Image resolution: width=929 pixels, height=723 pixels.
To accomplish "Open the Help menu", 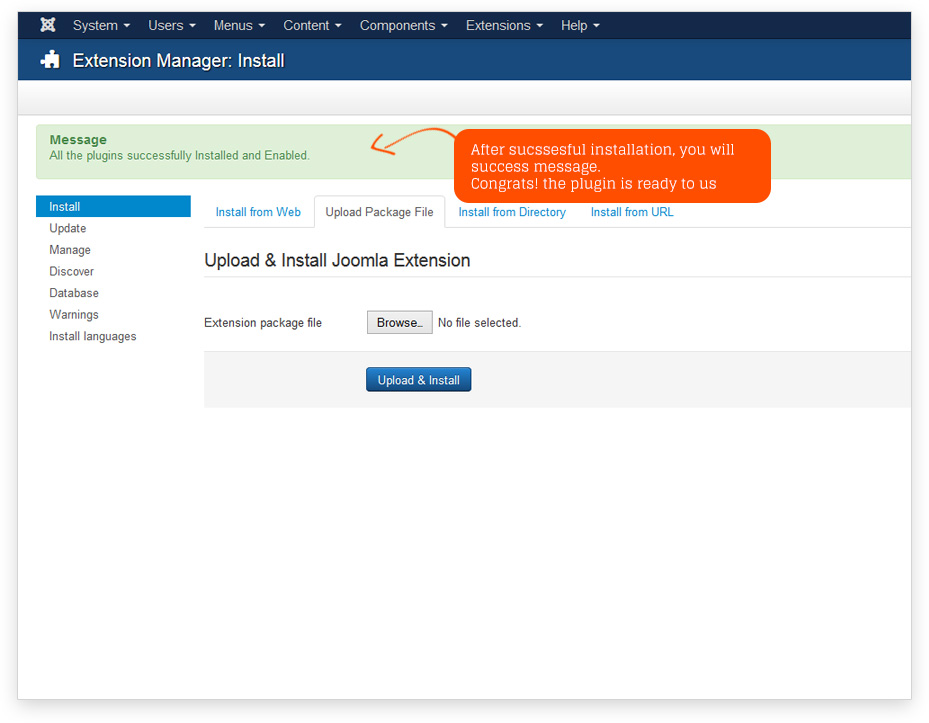I will 580,25.
